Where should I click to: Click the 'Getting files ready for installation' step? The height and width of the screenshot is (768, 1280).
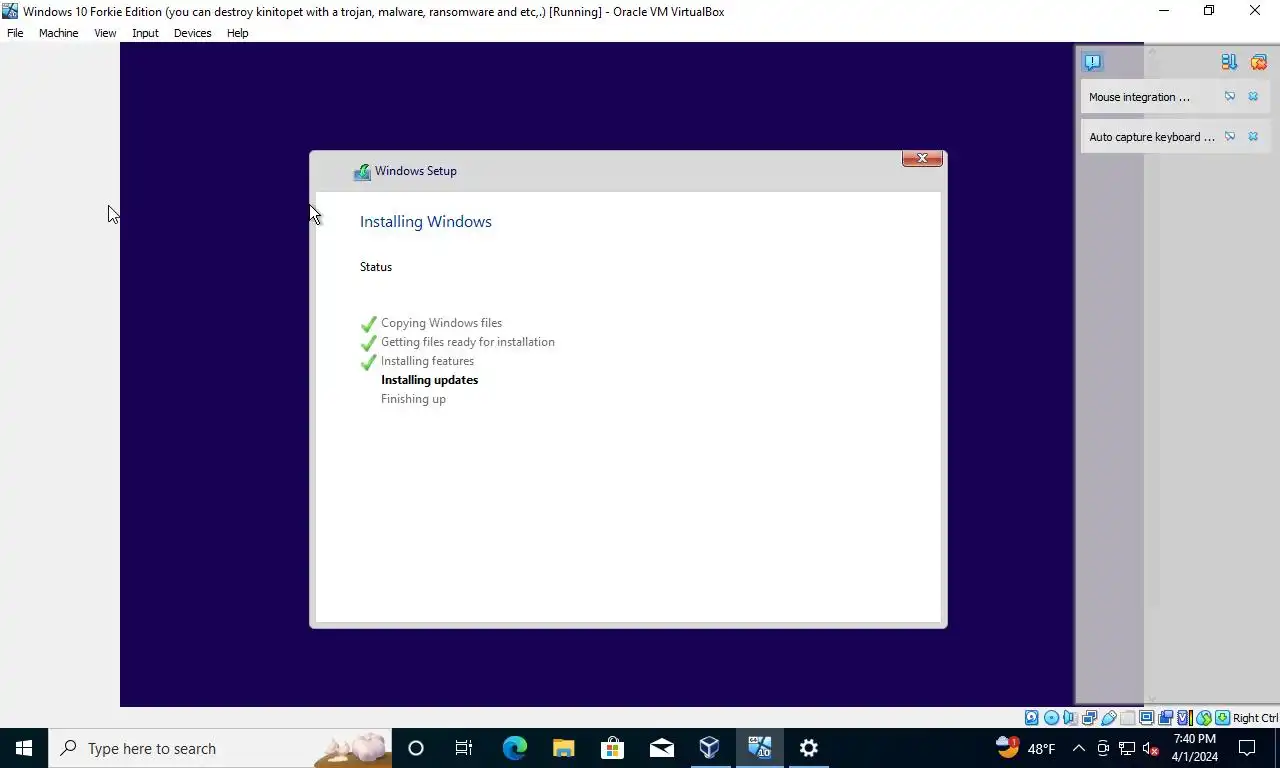point(468,342)
